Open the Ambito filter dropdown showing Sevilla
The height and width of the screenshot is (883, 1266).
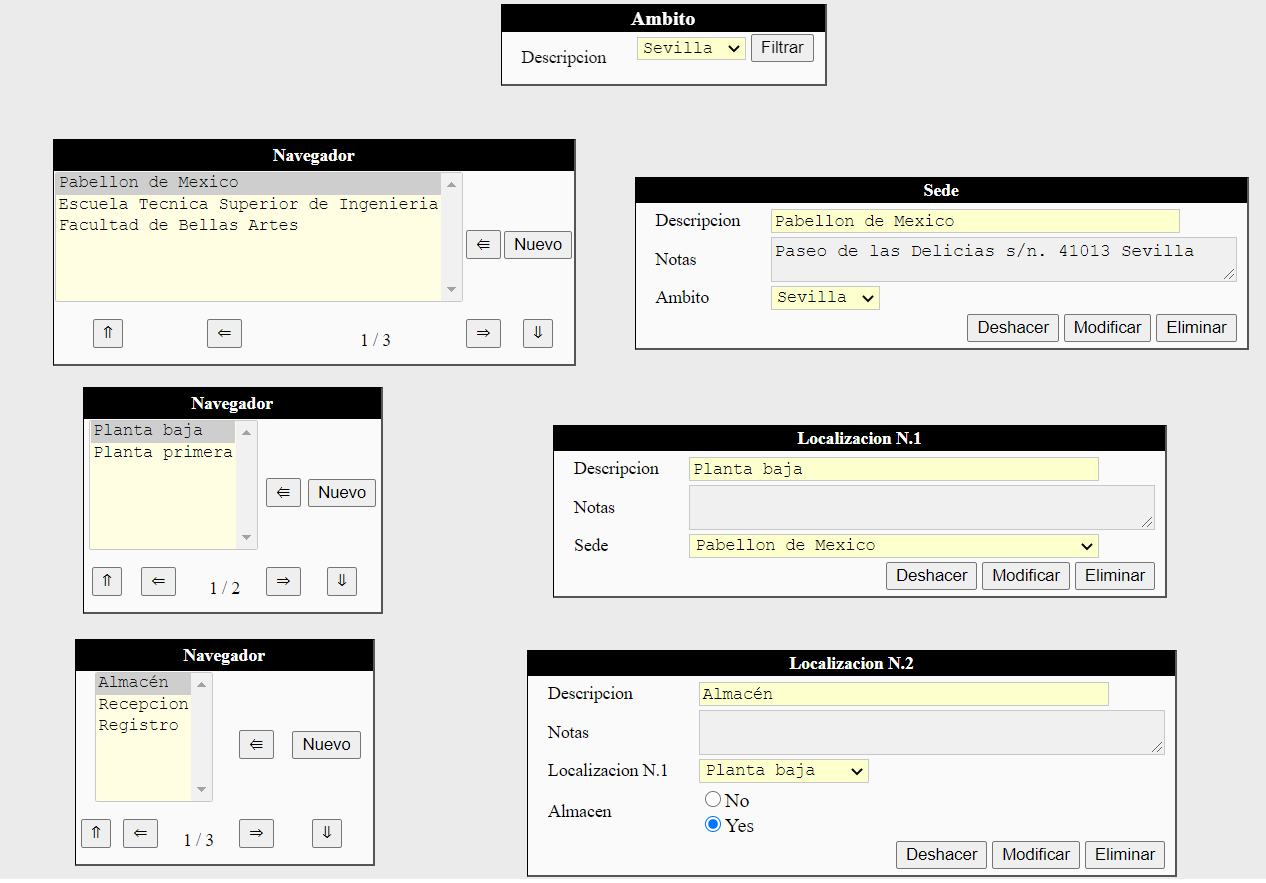691,48
